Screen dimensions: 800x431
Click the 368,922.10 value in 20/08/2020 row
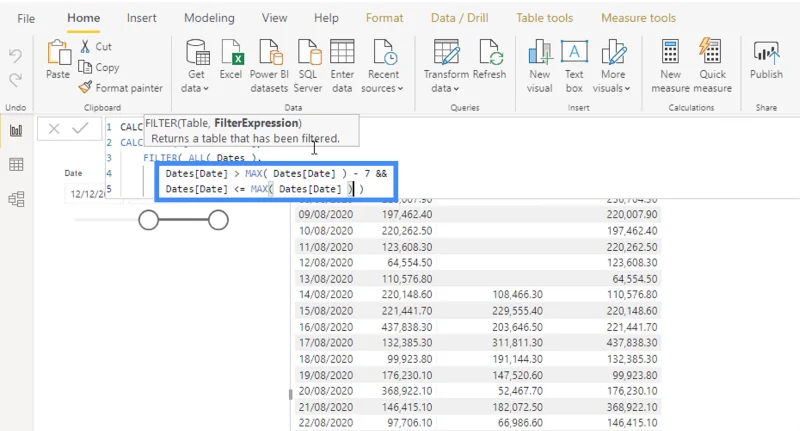coord(407,391)
